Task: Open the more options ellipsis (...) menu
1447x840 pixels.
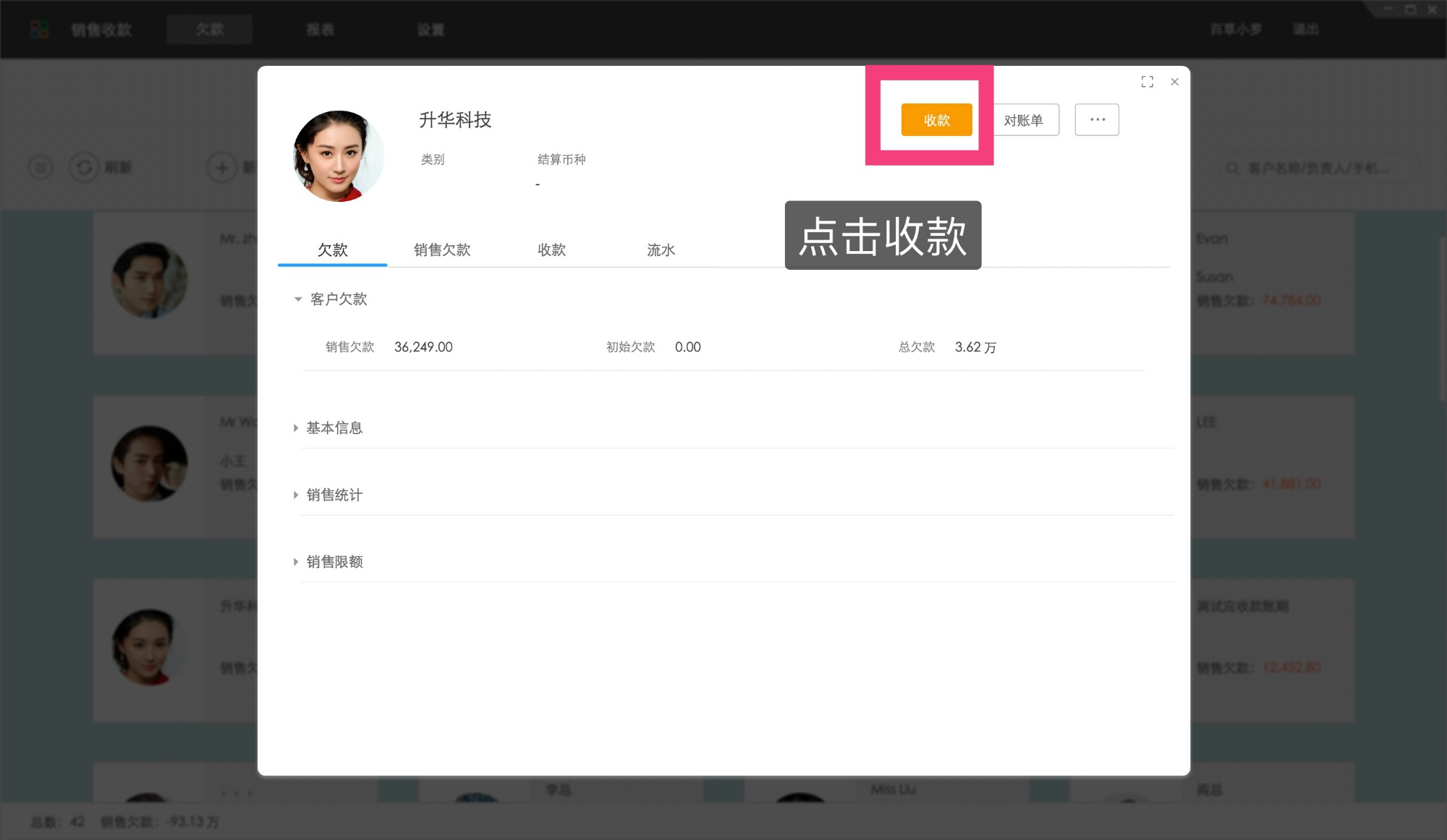Action: tap(1097, 119)
